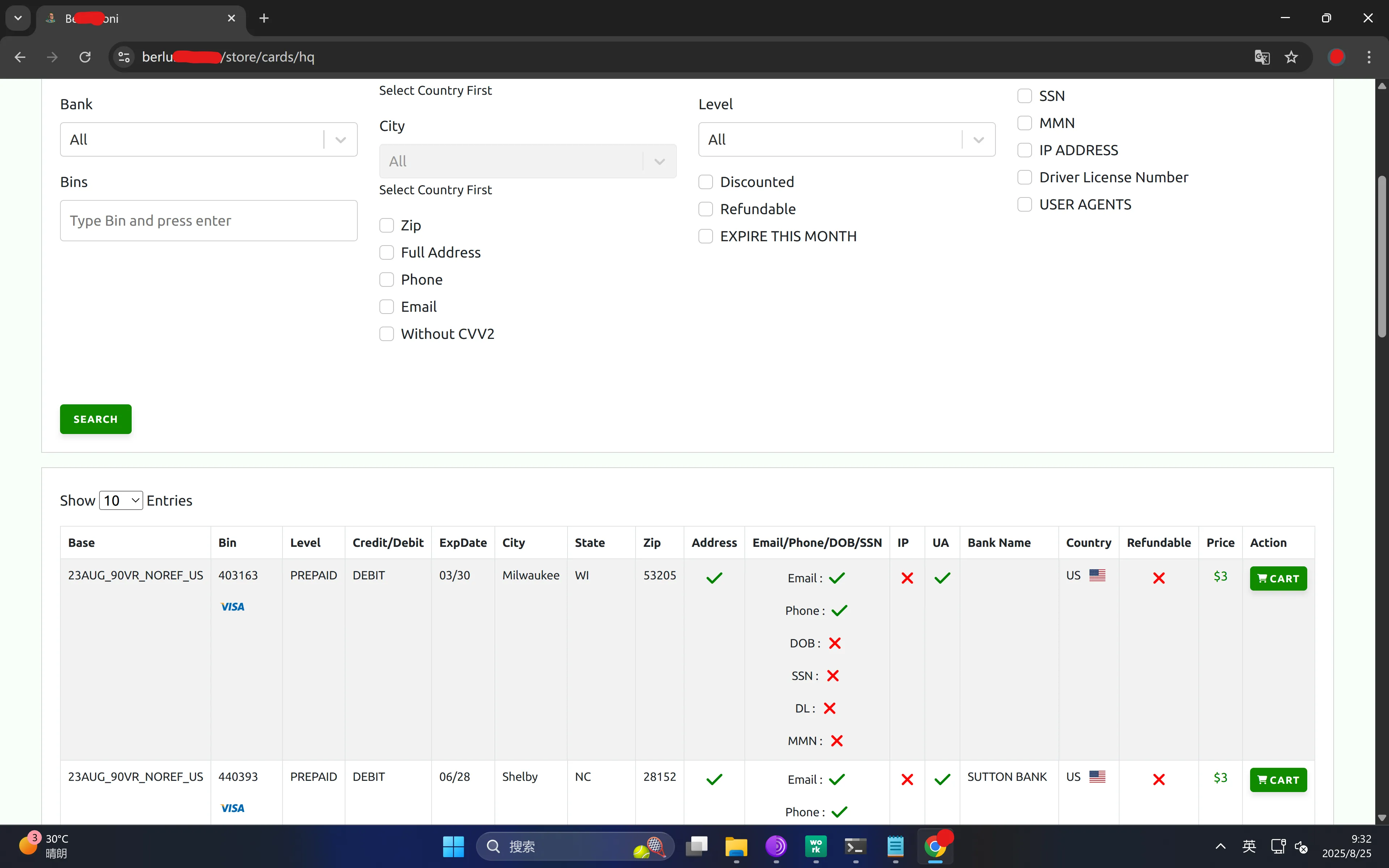The image size is (1389, 868).
Task: Open the Notepad icon in the taskbar
Action: pos(895,846)
